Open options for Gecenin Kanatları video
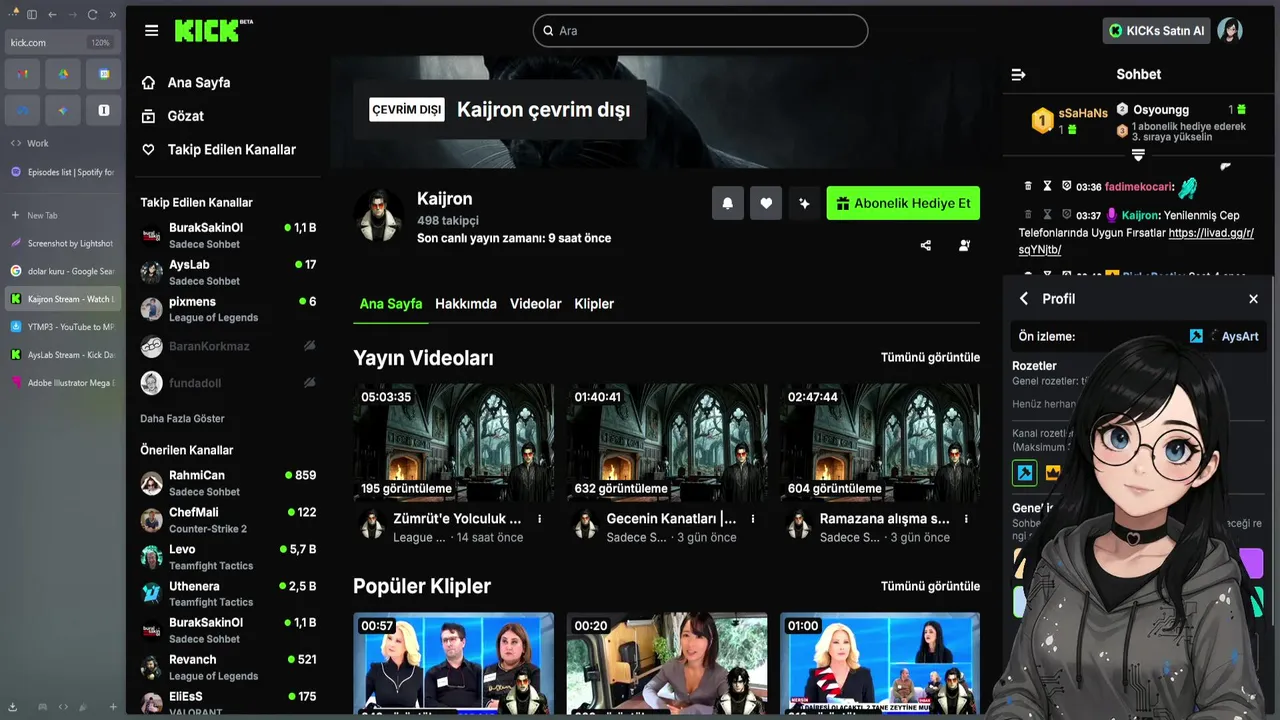 (x=753, y=519)
